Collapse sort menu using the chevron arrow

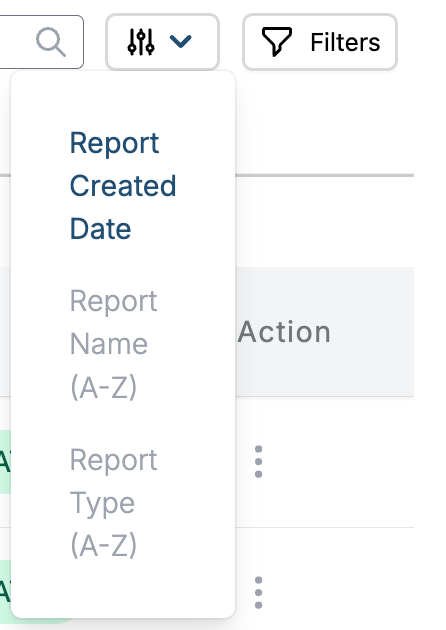point(181,41)
